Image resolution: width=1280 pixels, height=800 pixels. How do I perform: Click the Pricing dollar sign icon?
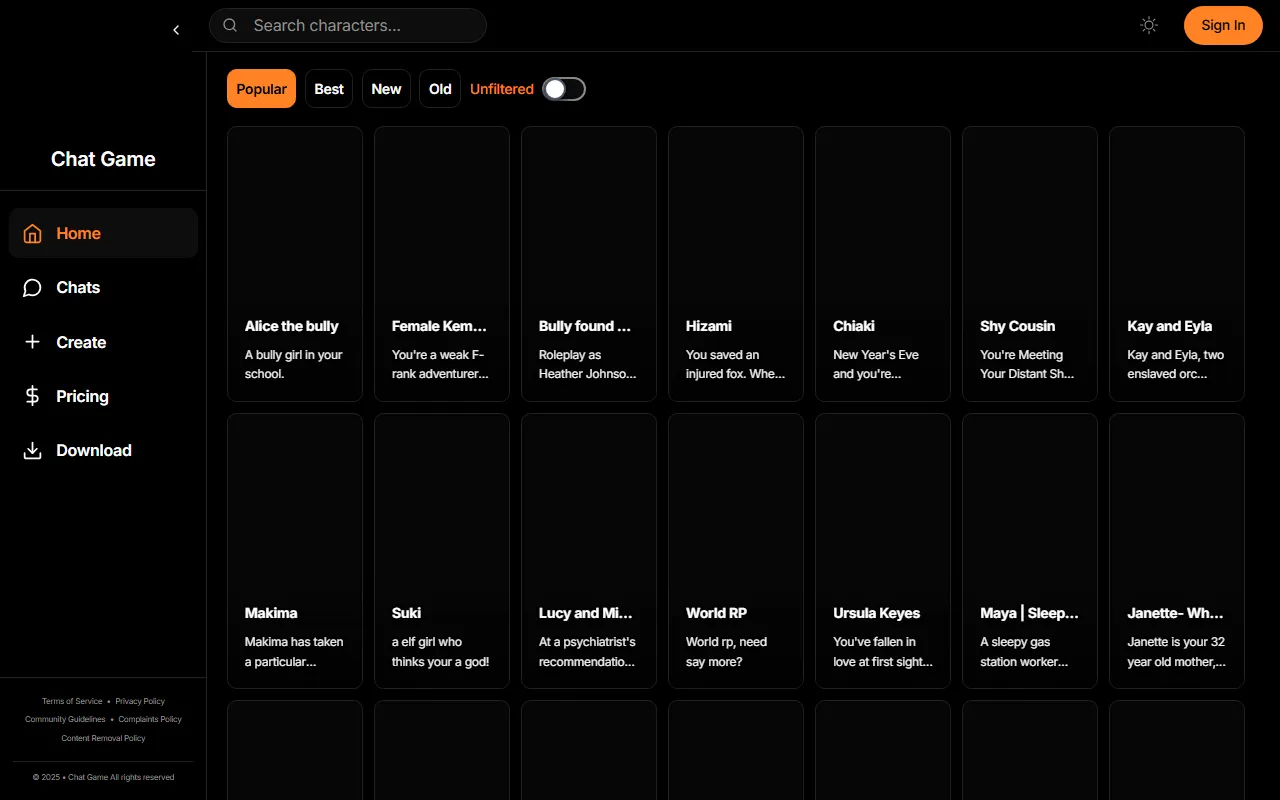coord(33,396)
